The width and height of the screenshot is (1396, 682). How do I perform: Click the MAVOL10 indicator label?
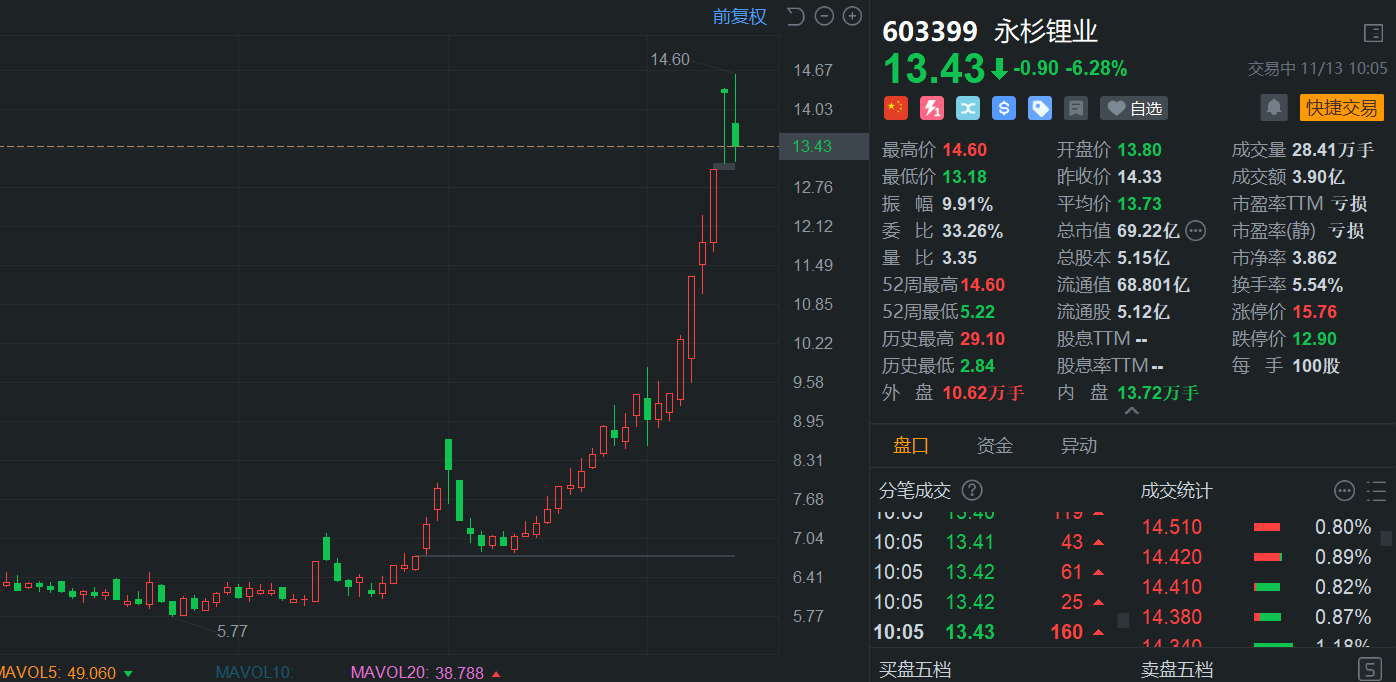(x=254, y=673)
